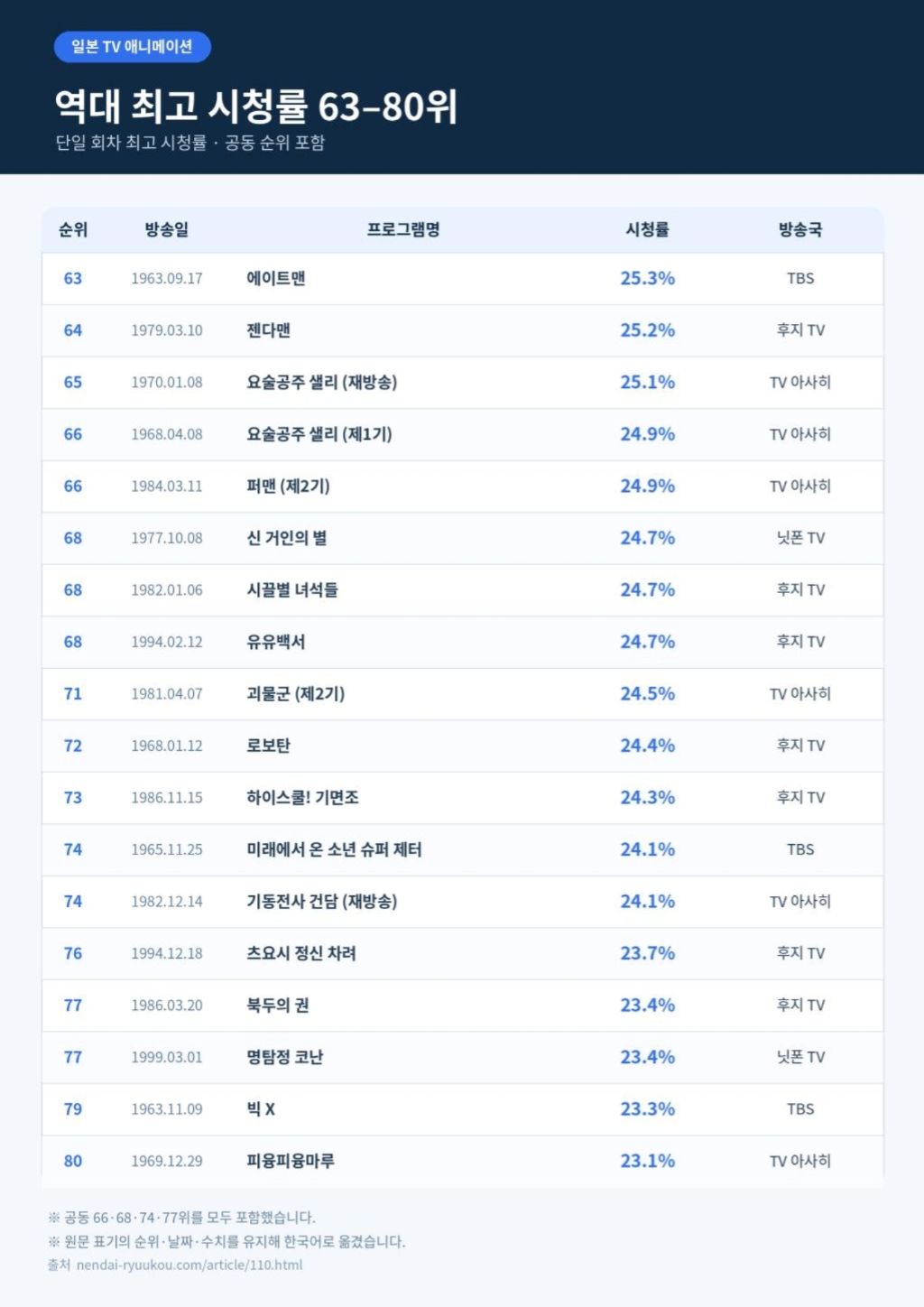Image resolution: width=924 pixels, height=1307 pixels.
Task: Open the nendai-ryuukou.com source link
Action: 189,1265
